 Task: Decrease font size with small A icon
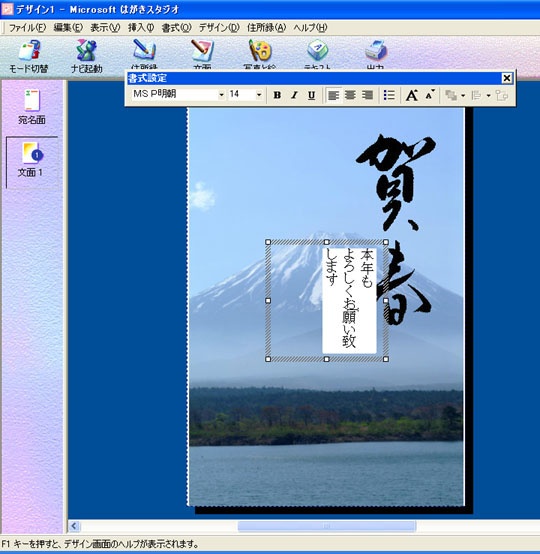point(430,95)
